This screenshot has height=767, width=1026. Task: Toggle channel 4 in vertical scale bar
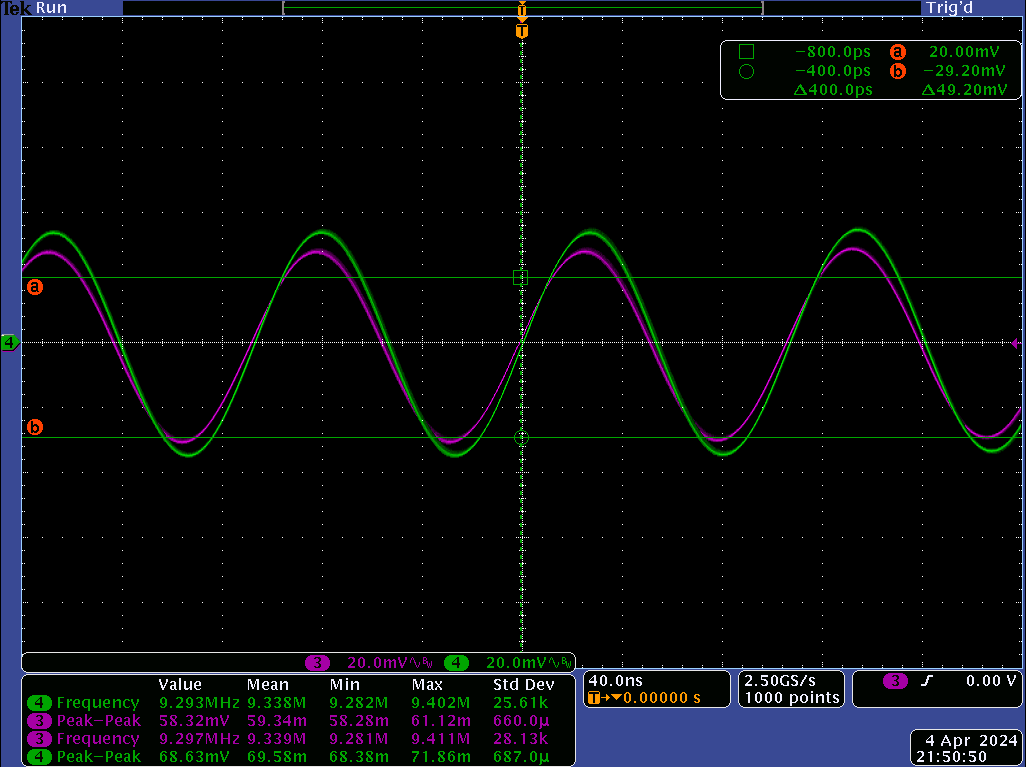click(456, 663)
